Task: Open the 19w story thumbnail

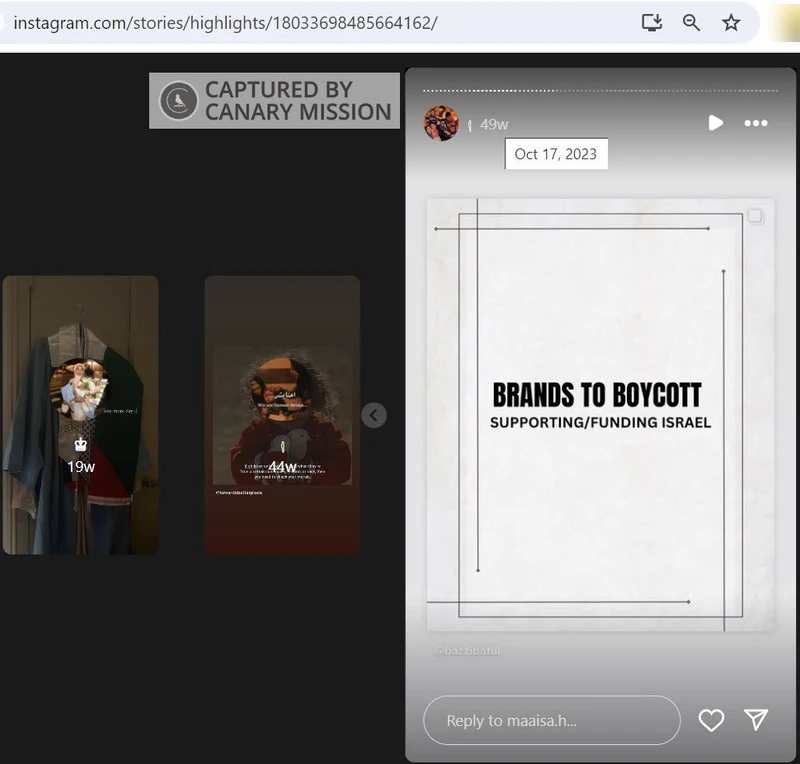Action: pyautogui.click(x=80, y=415)
